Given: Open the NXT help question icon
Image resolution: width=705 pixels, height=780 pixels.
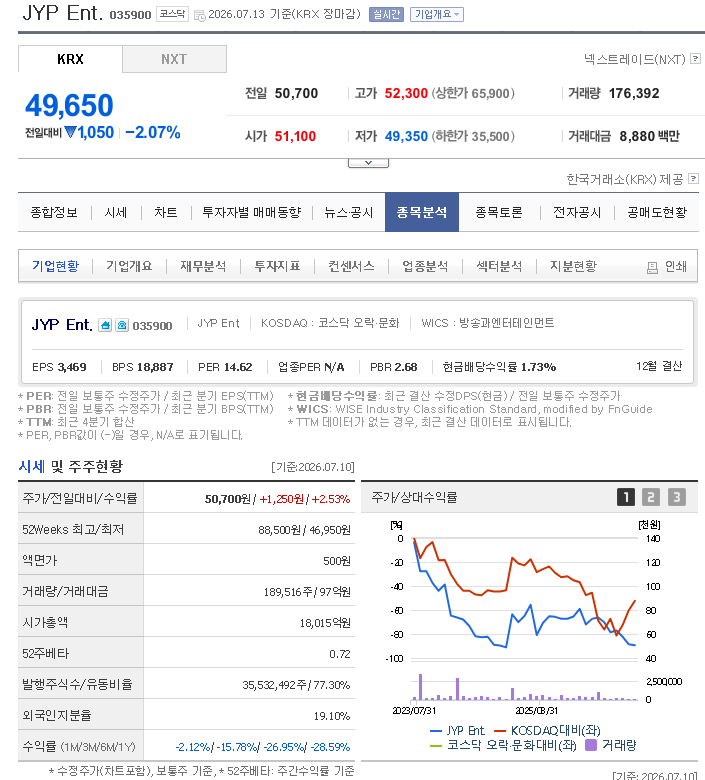Looking at the screenshot, I should point(695,59).
